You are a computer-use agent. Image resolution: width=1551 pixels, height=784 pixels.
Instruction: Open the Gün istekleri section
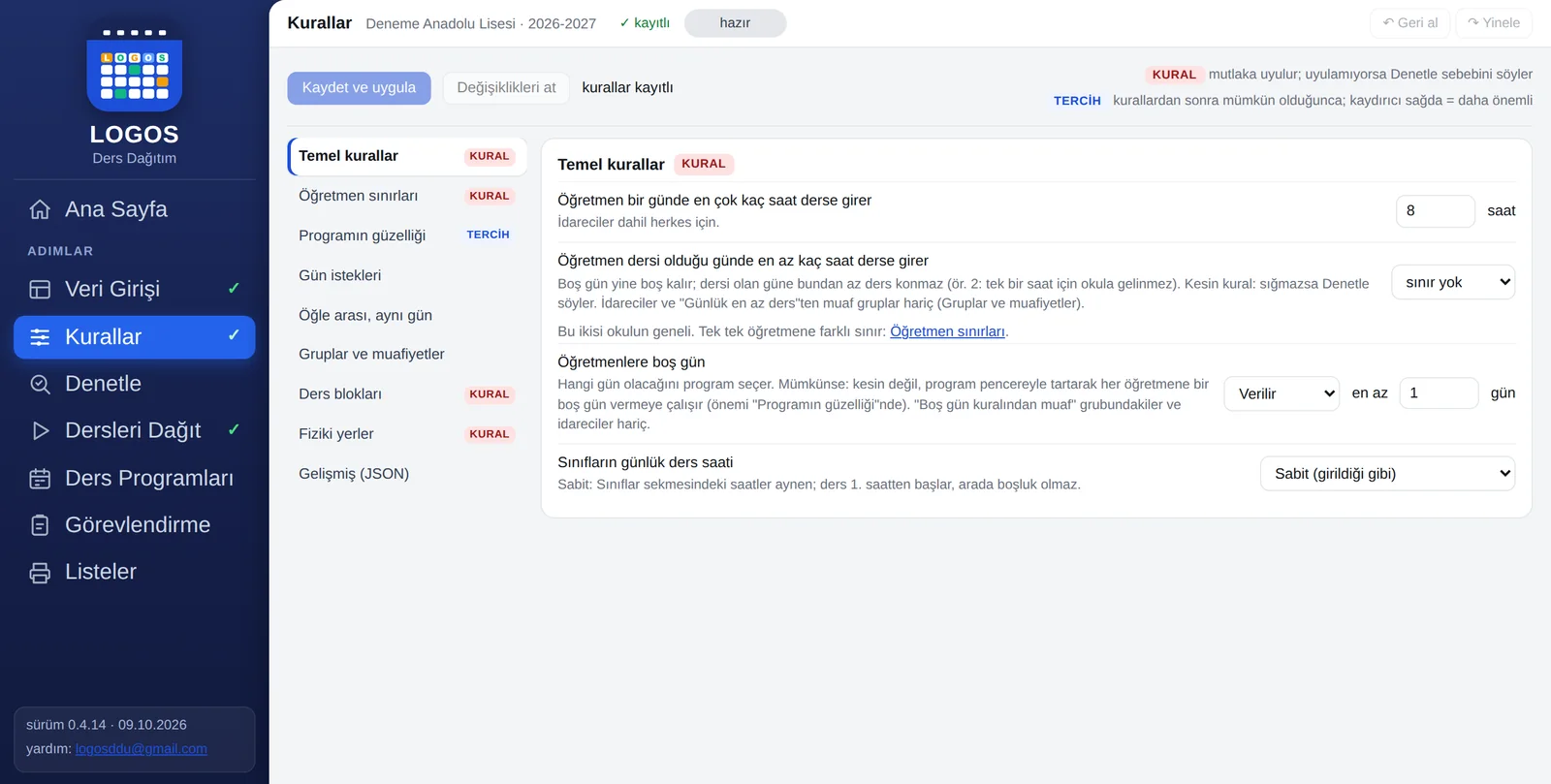point(407,275)
